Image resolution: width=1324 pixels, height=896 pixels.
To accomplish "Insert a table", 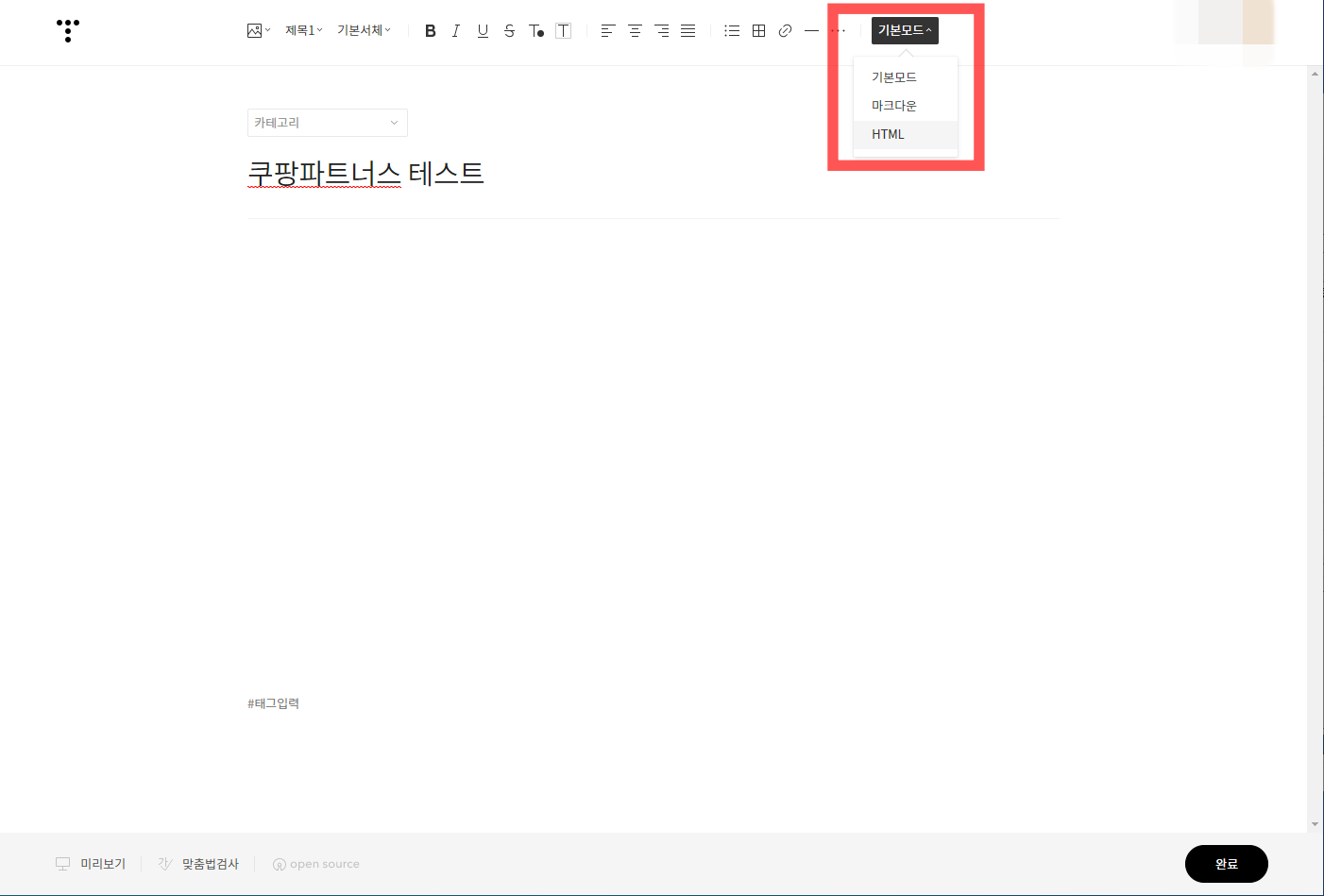I will click(x=758, y=30).
